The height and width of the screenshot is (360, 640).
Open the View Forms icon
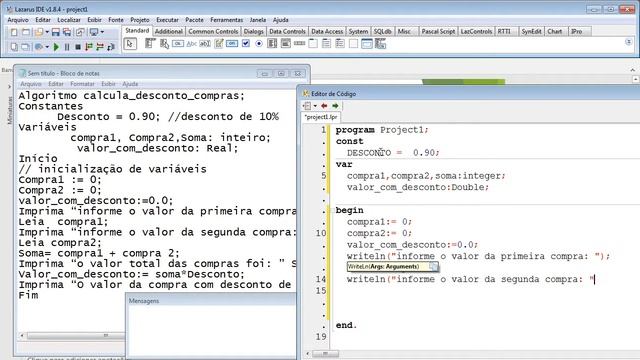coord(25,47)
